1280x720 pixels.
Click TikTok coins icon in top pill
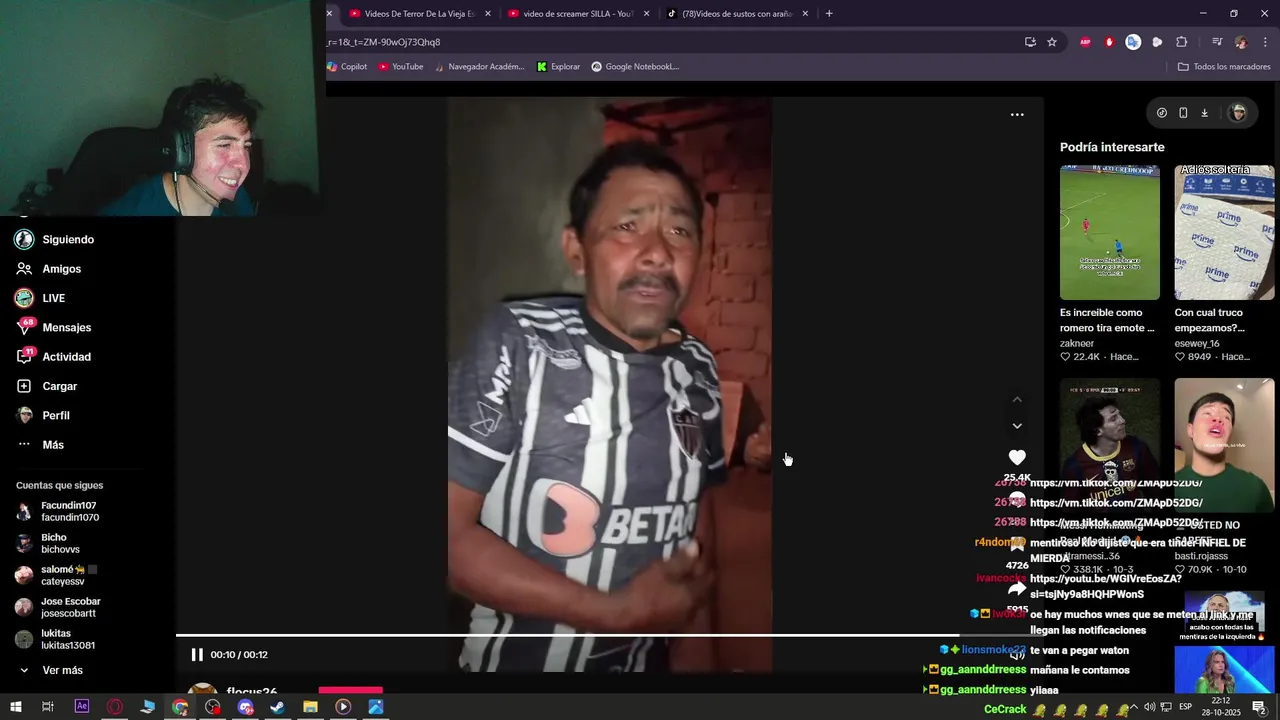coord(1162,113)
